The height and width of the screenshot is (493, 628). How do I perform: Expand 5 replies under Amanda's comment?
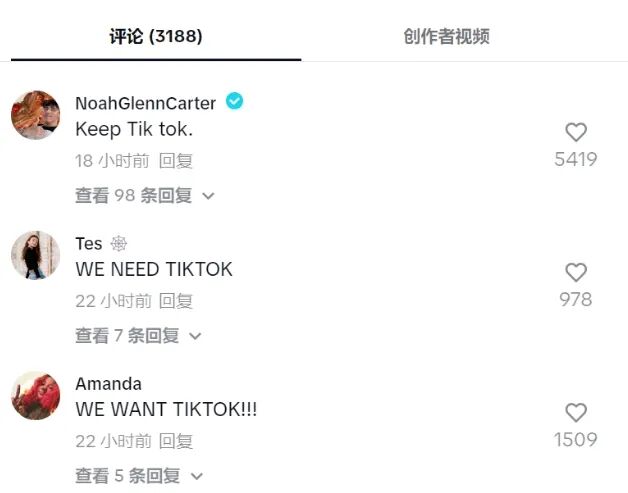139,476
